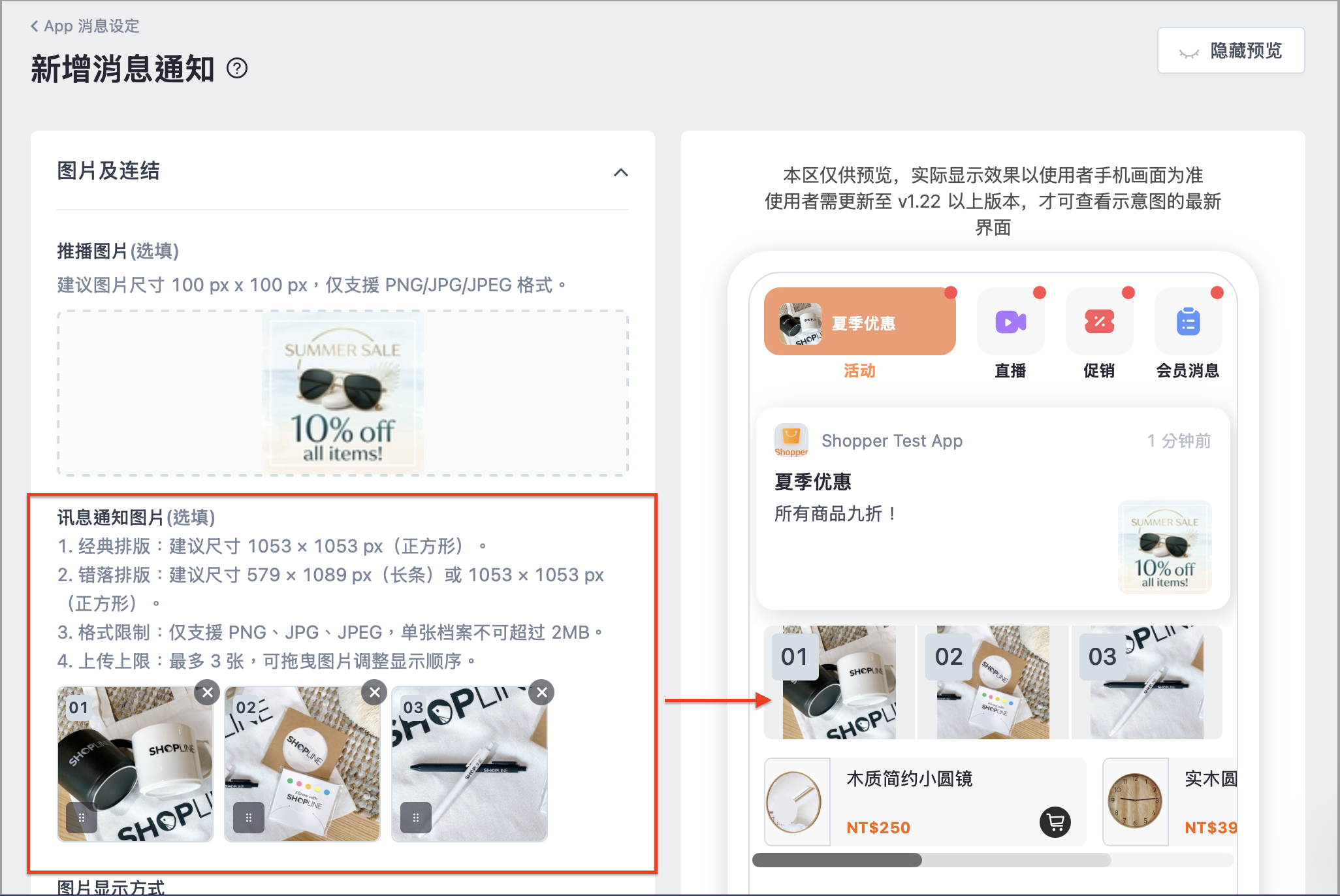
Task: Click the summer sale push image upload area
Action: click(343, 392)
